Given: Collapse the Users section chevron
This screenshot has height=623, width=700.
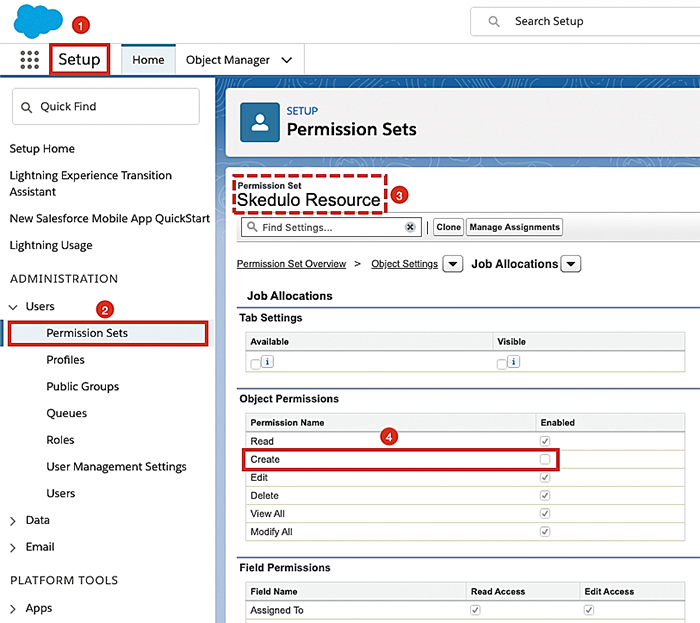Looking at the screenshot, I should (13, 307).
